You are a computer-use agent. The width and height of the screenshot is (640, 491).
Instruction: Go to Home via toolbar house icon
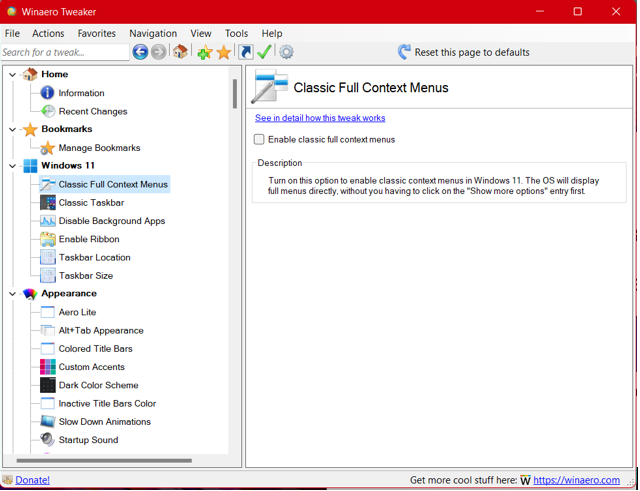pos(180,52)
